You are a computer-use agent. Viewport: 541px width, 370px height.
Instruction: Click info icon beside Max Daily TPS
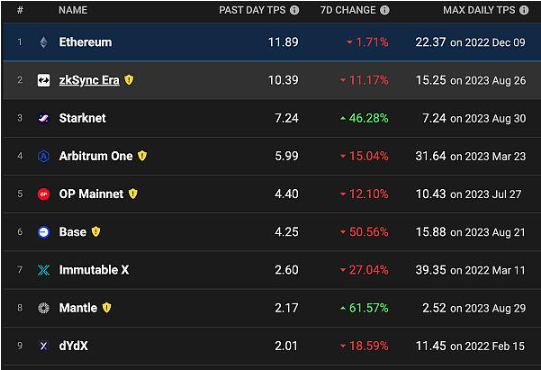pyautogui.click(x=524, y=10)
